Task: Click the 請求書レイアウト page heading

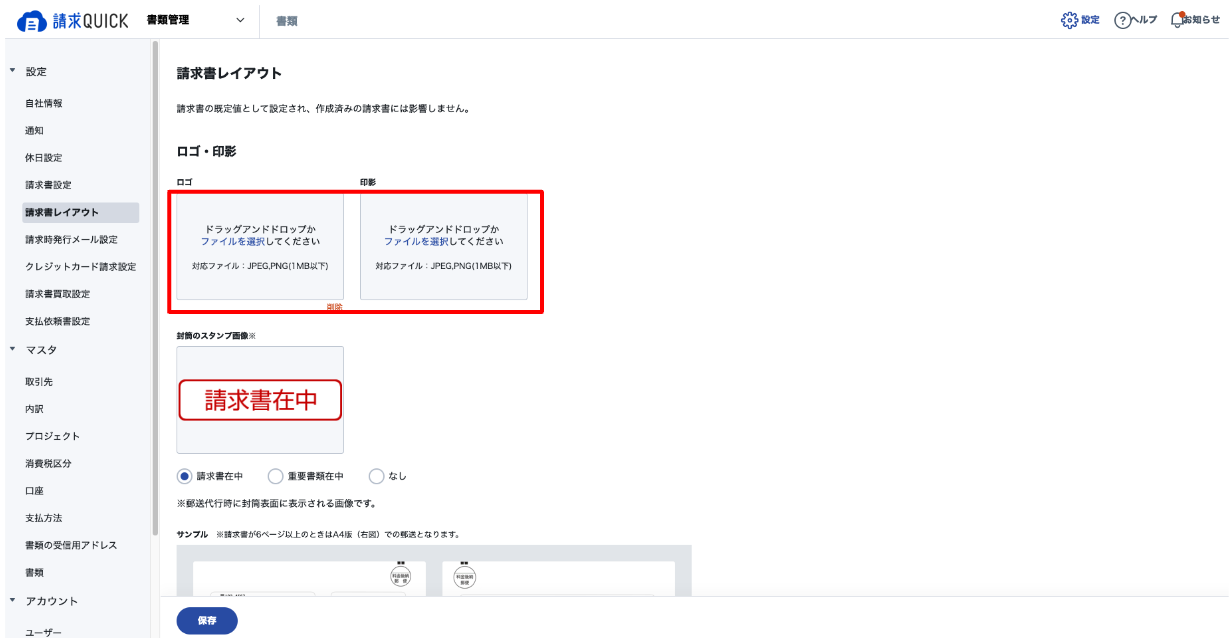Action: (229, 74)
